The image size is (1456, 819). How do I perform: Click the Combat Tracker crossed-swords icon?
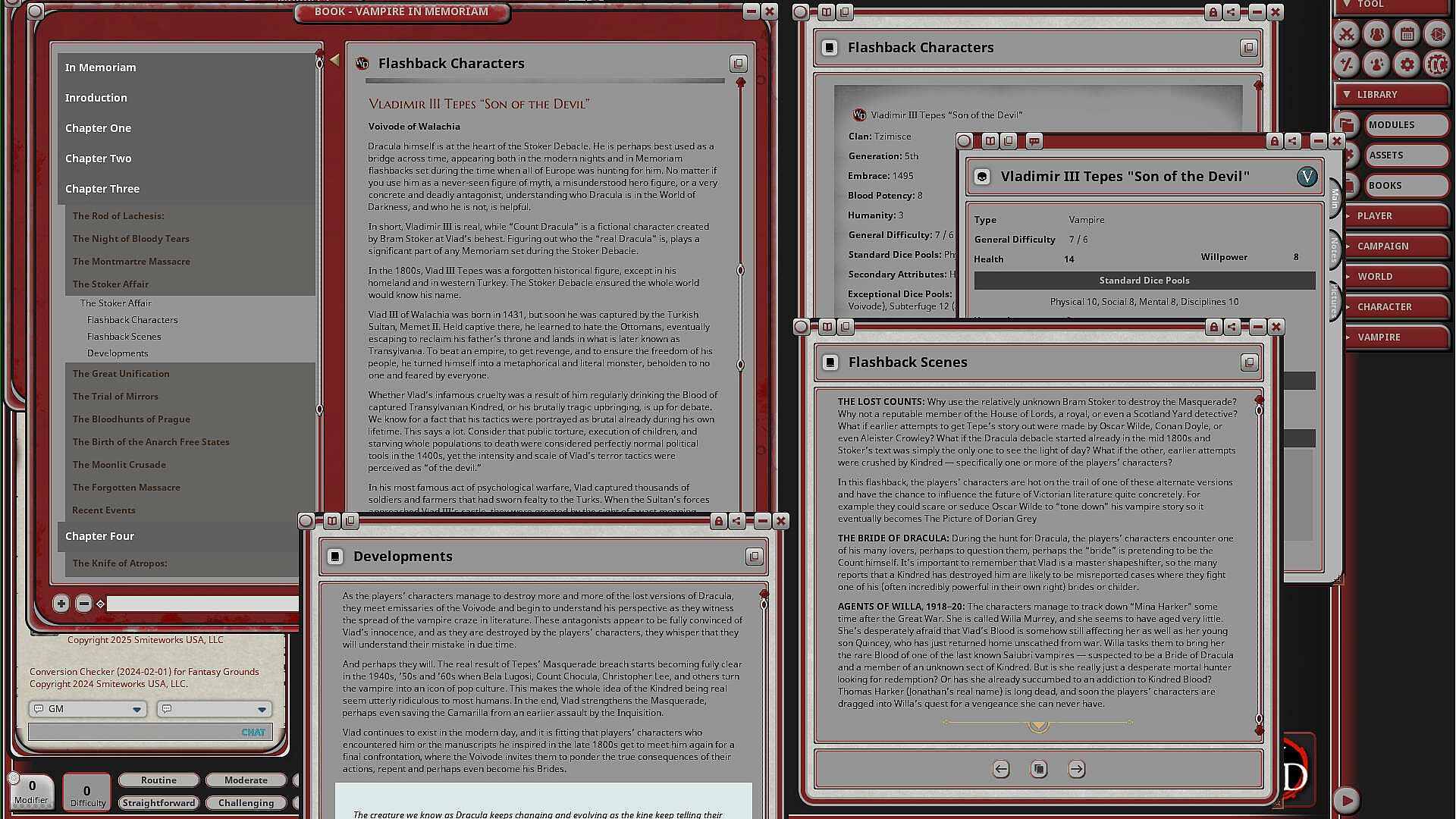point(1347,34)
